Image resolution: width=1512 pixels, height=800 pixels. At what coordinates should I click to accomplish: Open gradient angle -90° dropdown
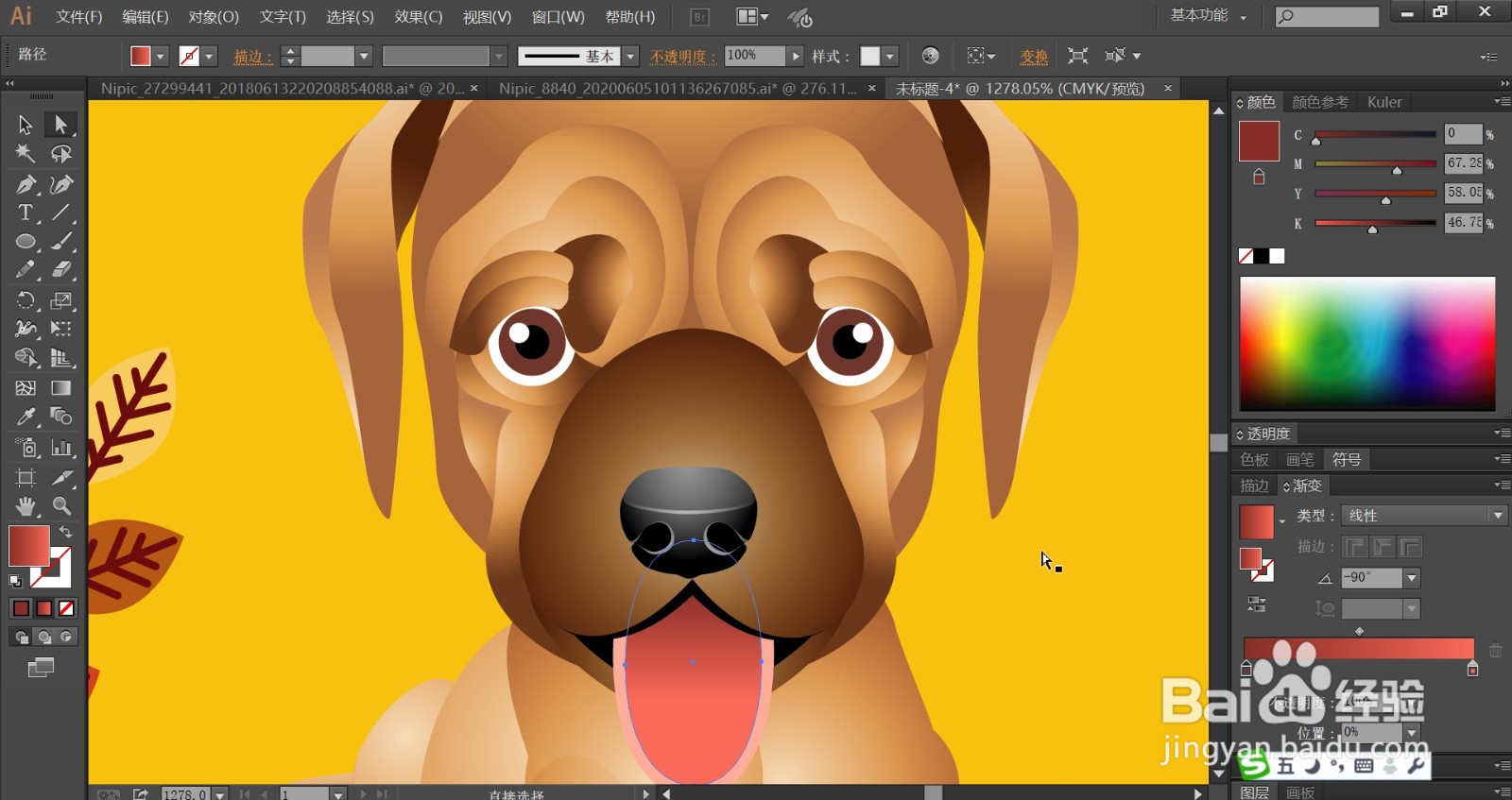tap(1411, 578)
